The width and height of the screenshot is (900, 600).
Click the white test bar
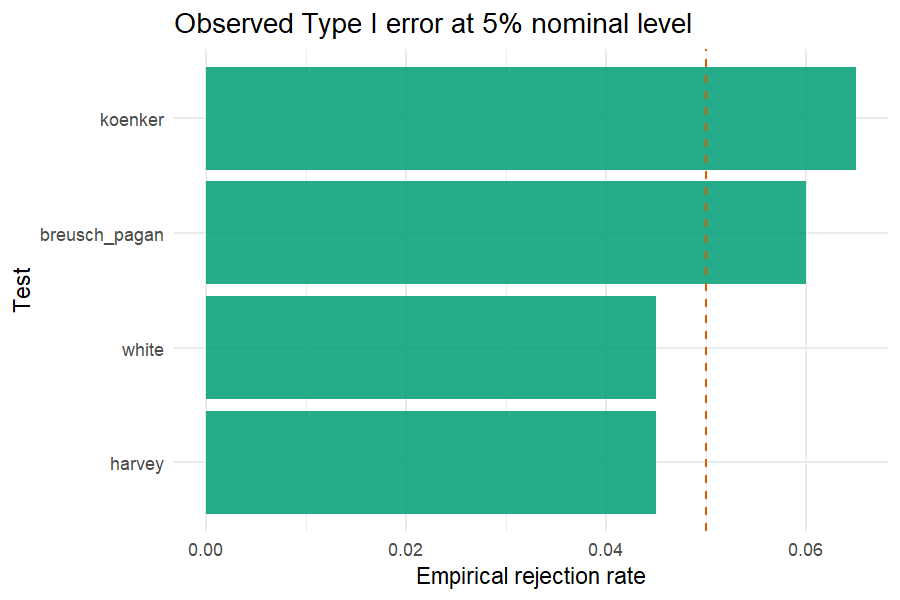coord(430,347)
